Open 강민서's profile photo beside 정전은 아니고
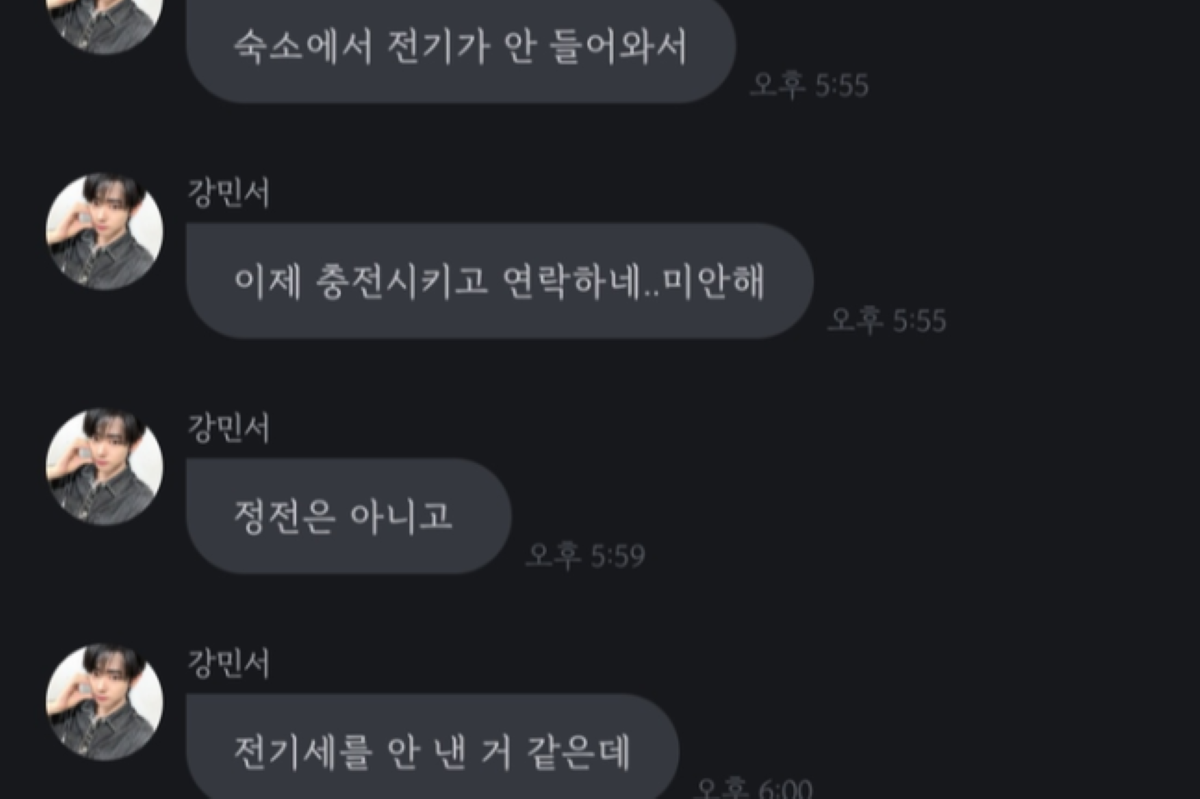The width and height of the screenshot is (1200, 799). (x=104, y=467)
